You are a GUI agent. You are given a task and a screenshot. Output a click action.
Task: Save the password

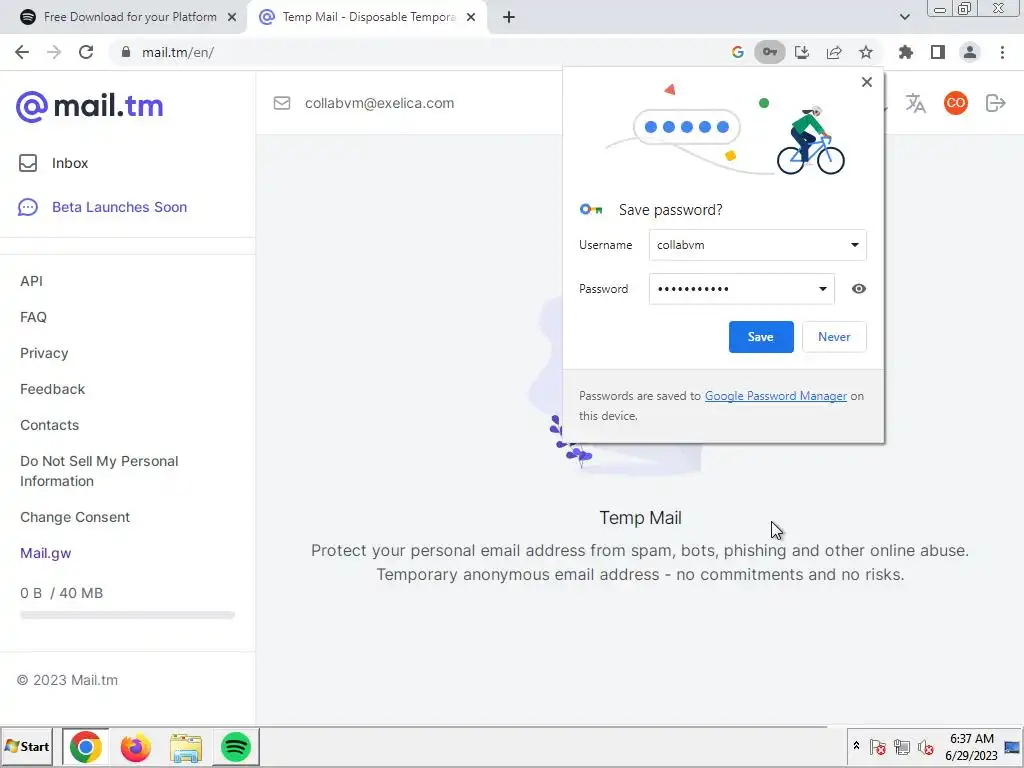[x=761, y=337]
